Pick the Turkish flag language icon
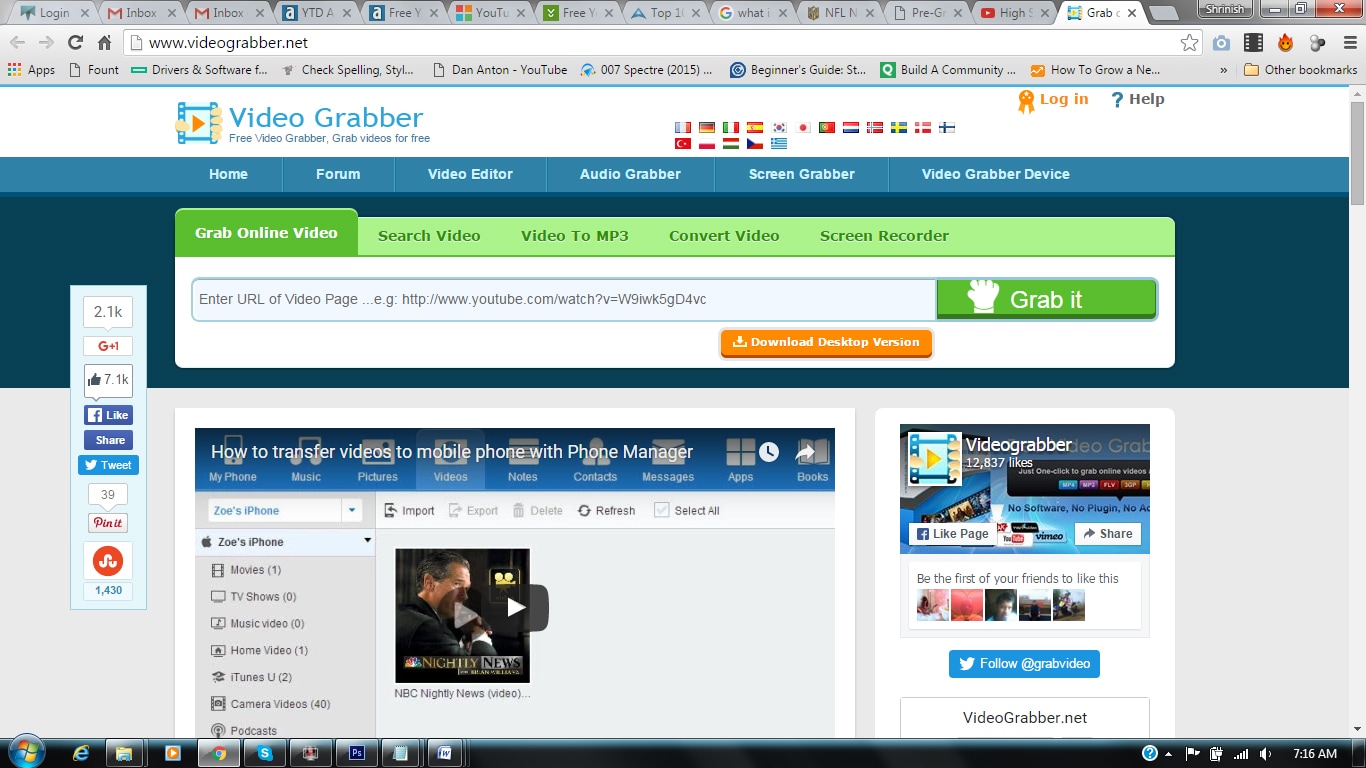The image size is (1366, 768). click(x=683, y=144)
